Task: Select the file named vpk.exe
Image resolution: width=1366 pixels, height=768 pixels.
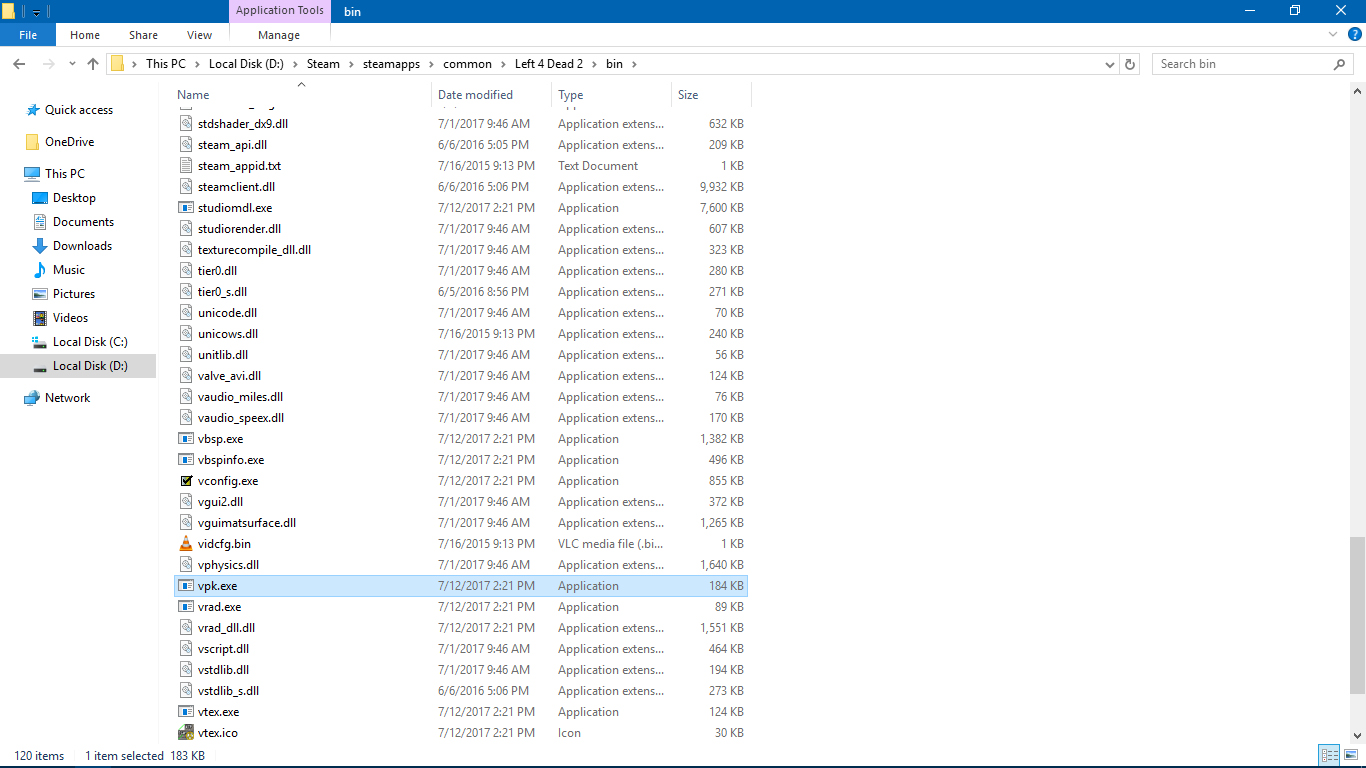Action: (x=461, y=586)
